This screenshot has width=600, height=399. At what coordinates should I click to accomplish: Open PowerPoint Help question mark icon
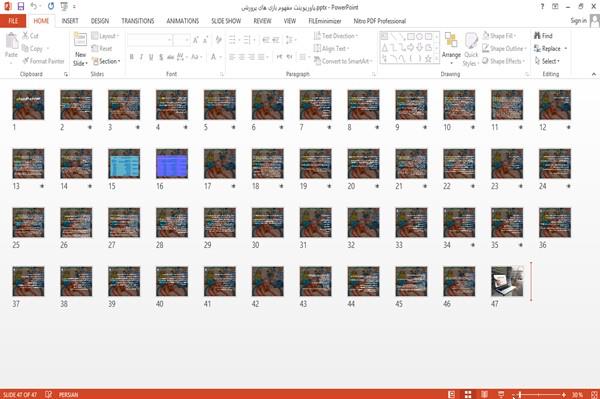tap(542, 7)
